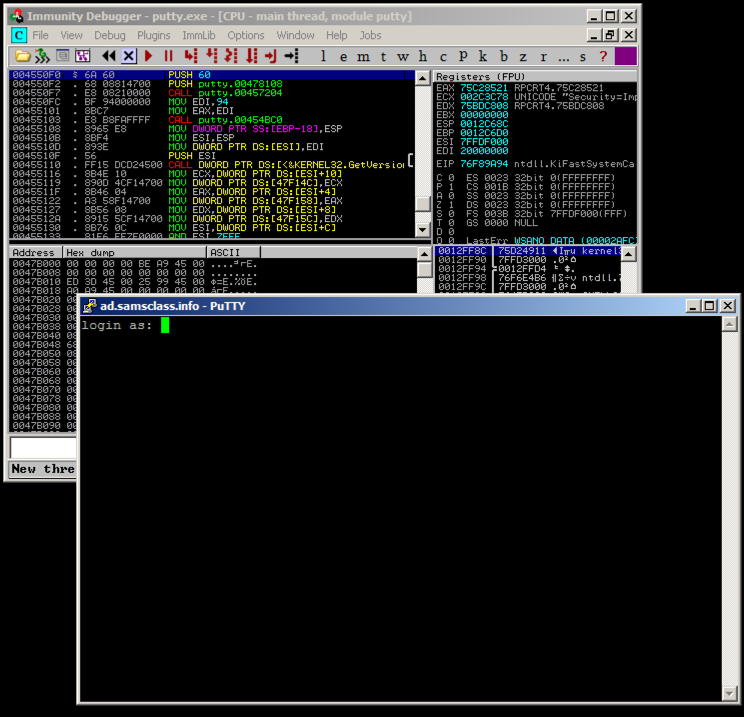
Task: Select the PUSH 60 instruction at 004550F0
Action: click(212, 75)
